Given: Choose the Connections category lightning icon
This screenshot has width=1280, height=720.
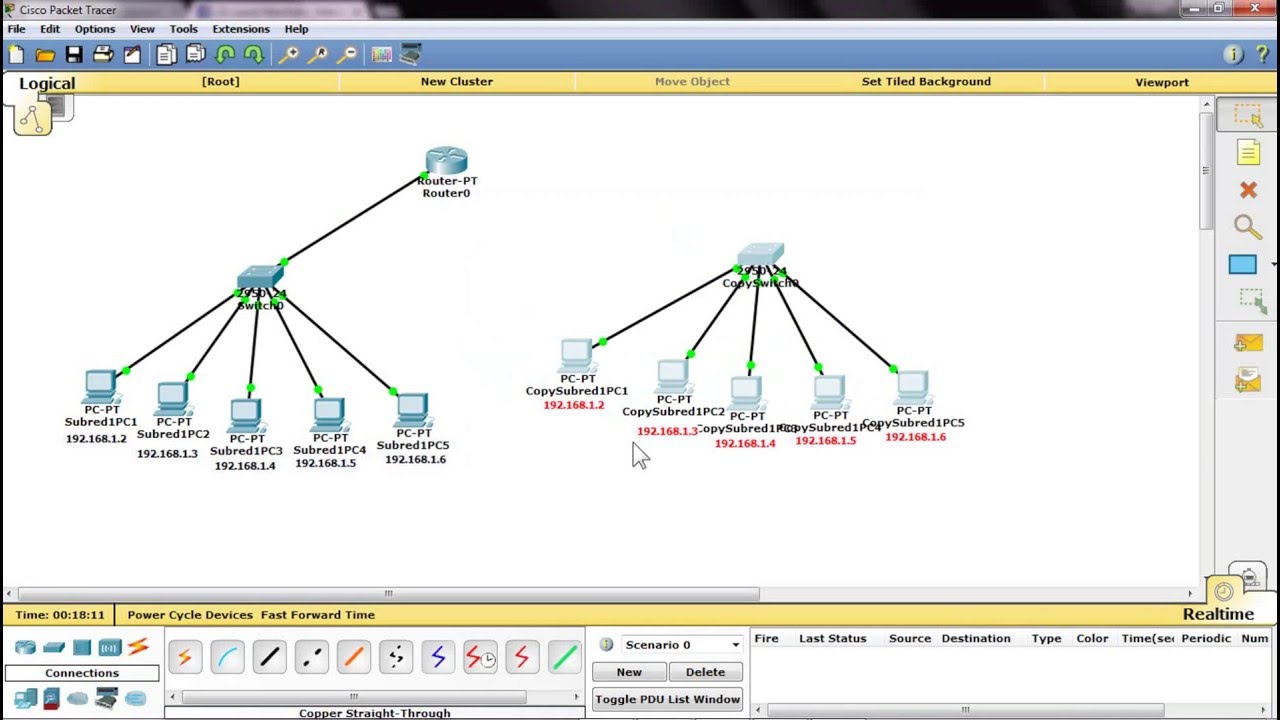Looking at the screenshot, I should click(x=138, y=648).
